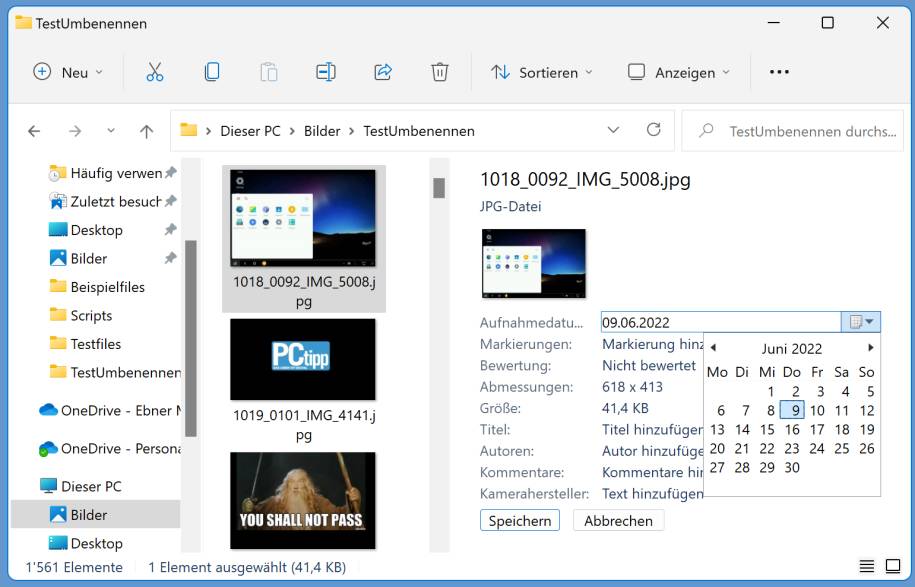
Task: Open the Neu dropdown menu
Action: (x=67, y=72)
